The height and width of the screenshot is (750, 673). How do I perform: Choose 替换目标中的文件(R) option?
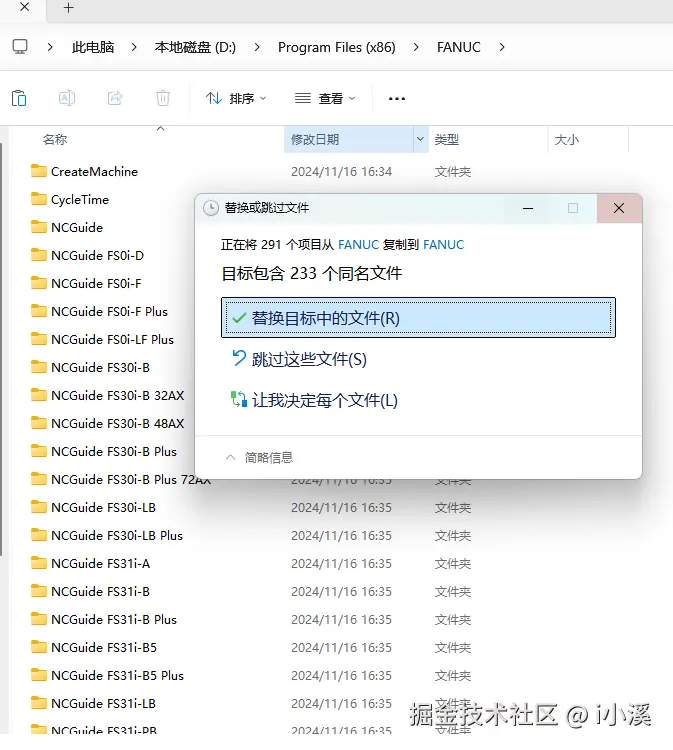418,318
